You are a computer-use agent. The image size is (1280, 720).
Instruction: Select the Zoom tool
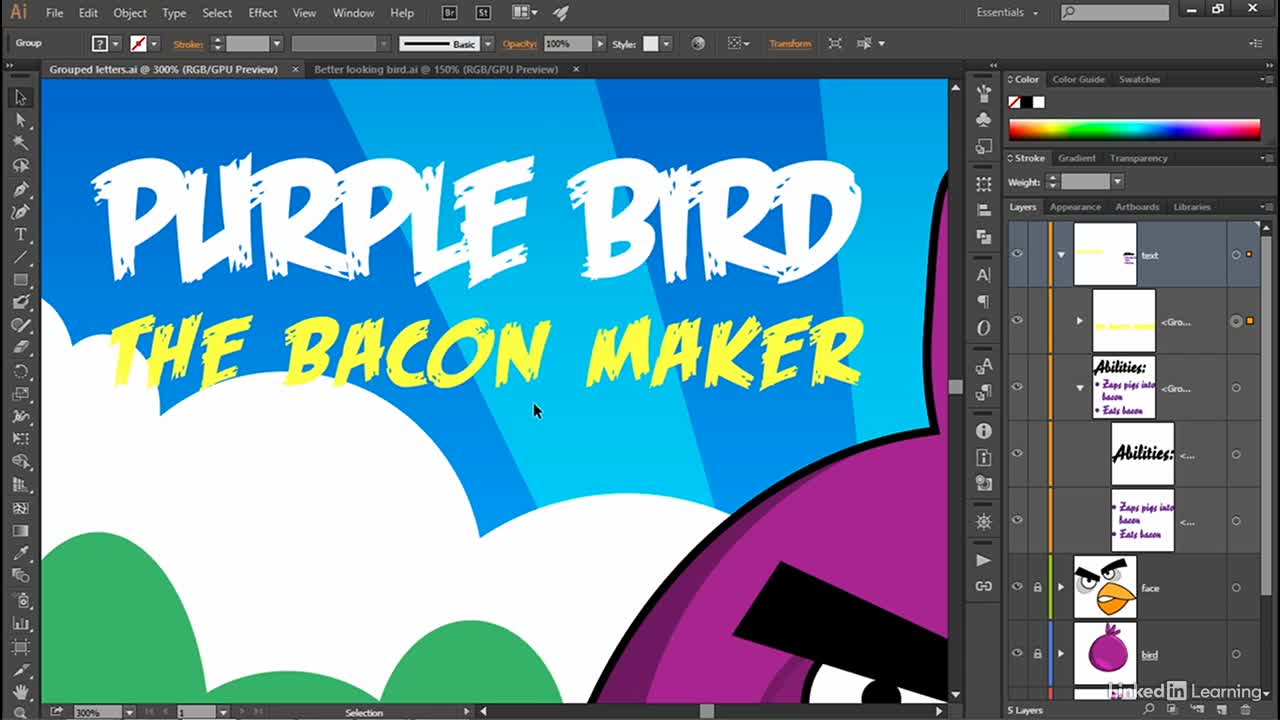coord(21,712)
